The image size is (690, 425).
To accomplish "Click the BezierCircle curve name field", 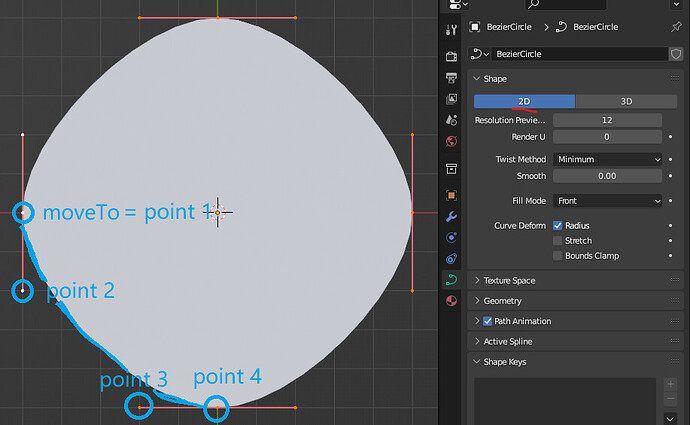I will pyautogui.click(x=579, y=54).
